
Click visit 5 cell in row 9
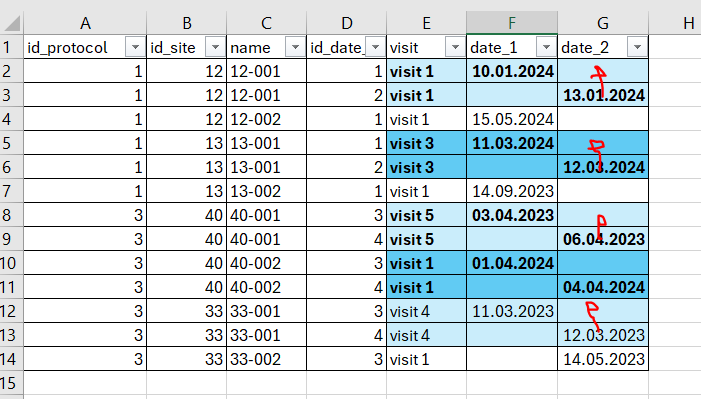[x=427, y=239]
